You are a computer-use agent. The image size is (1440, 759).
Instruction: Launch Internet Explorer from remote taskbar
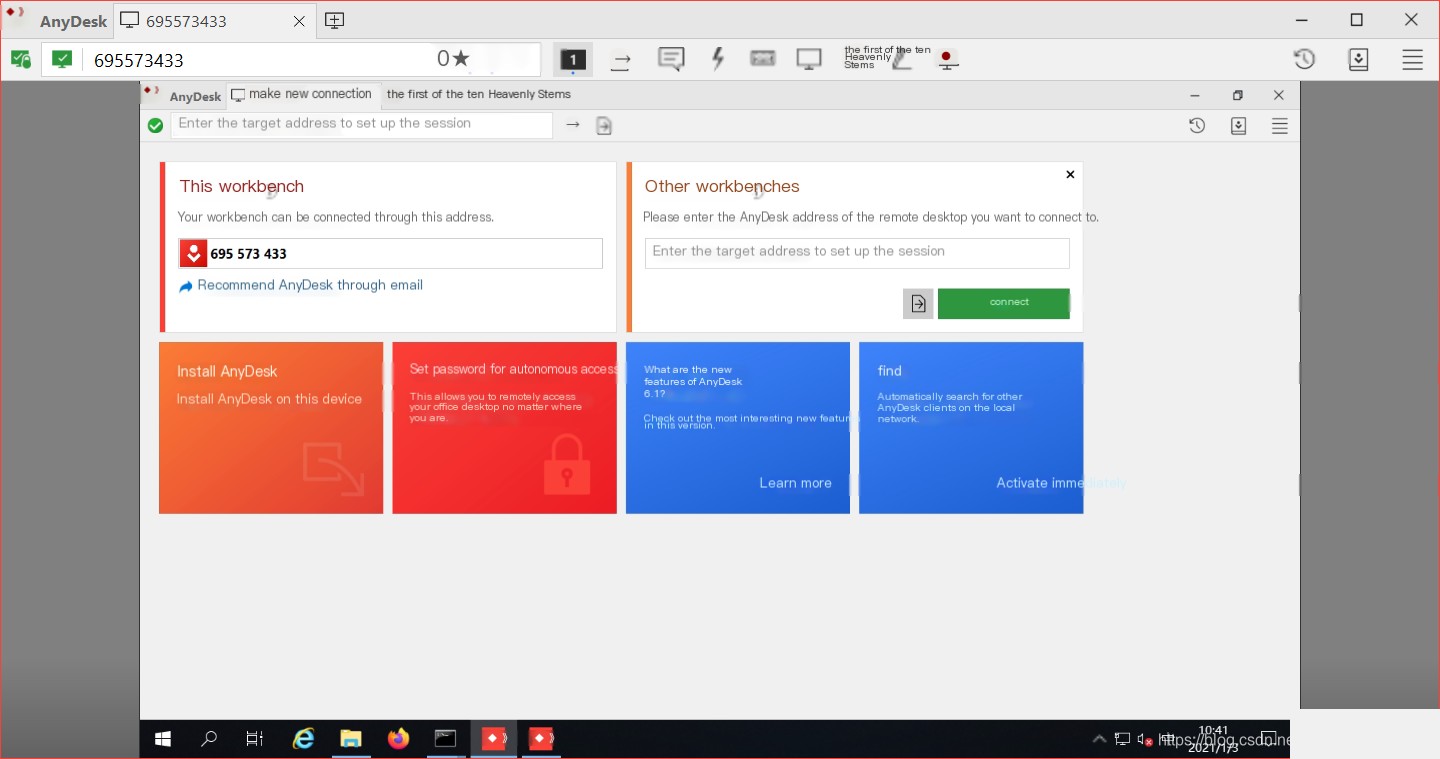click(303, 739)
